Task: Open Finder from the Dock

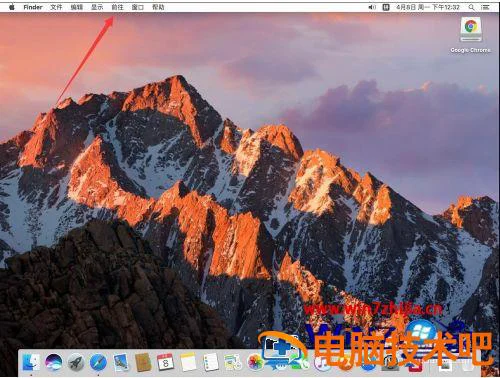Action: tap(31, 362)
